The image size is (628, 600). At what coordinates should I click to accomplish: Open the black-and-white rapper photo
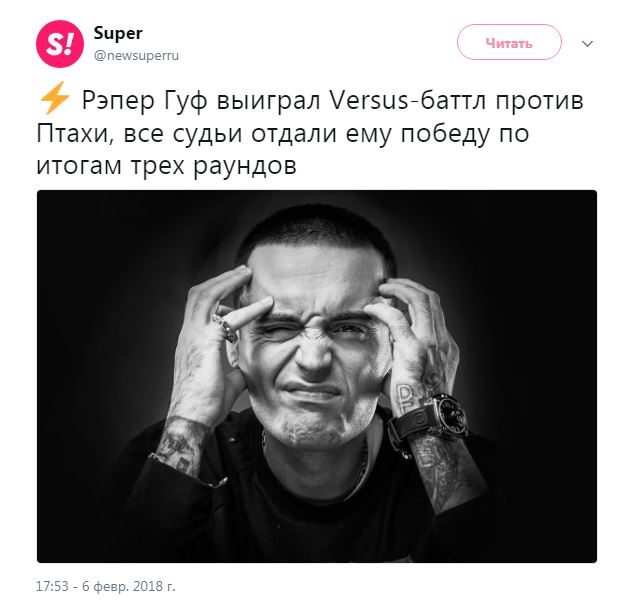point(317,377)
